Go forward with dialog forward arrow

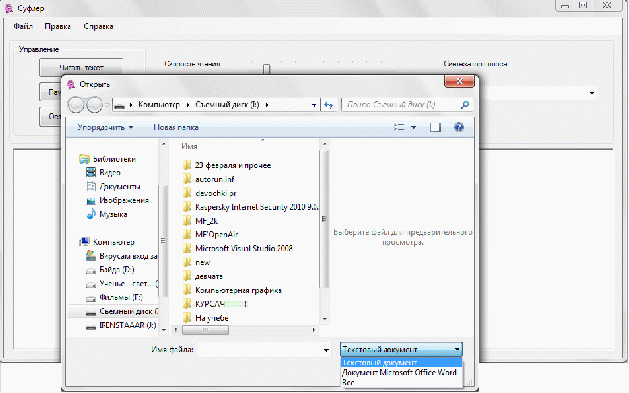94,105
